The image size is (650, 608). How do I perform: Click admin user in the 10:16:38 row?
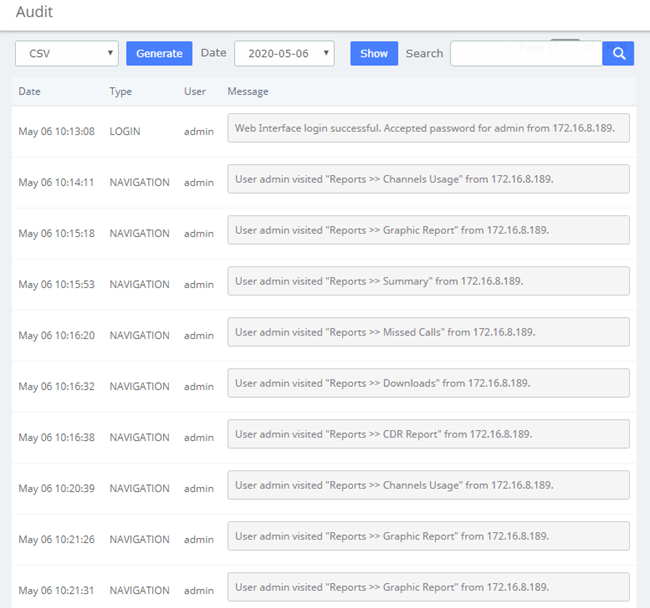(199, 437)
